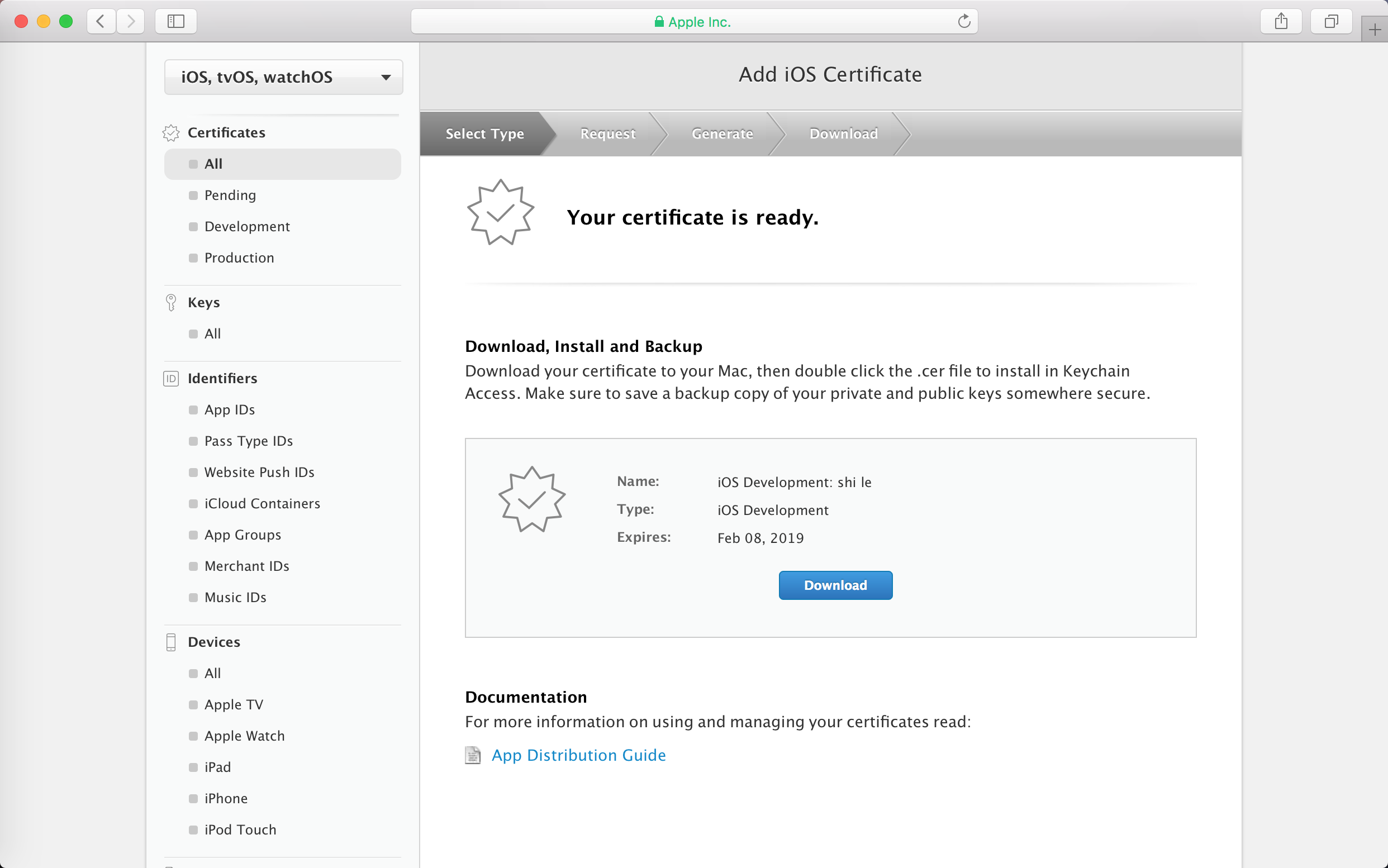Open a new tab
This screenshot has height=868, width=1388.
1375,30
